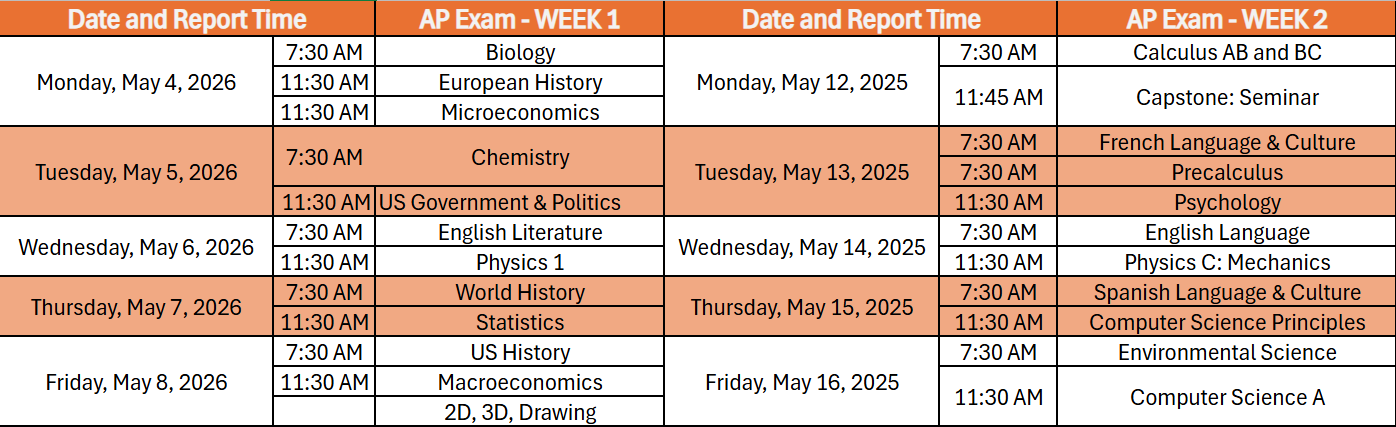Select the French Language & Culture cell
Screen dimensions: 1396x427
[1227, 142]
